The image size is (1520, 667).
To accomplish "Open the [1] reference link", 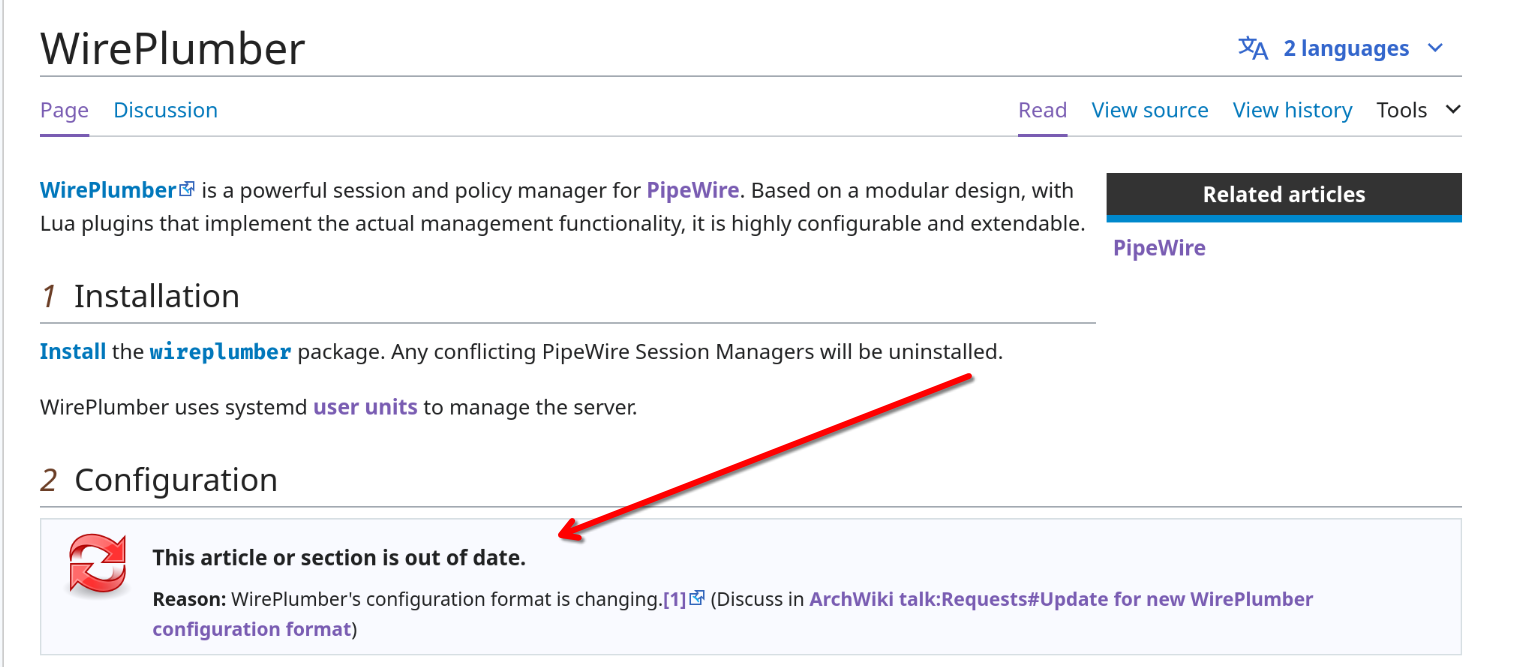I will [x=675, y=599].
